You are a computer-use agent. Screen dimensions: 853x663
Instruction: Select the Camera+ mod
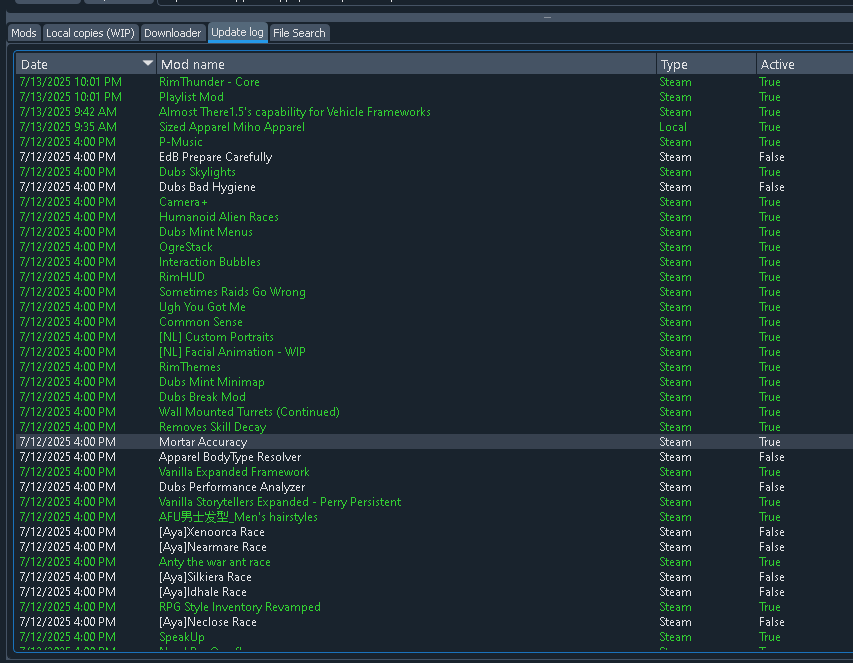[x=183, y=202]
